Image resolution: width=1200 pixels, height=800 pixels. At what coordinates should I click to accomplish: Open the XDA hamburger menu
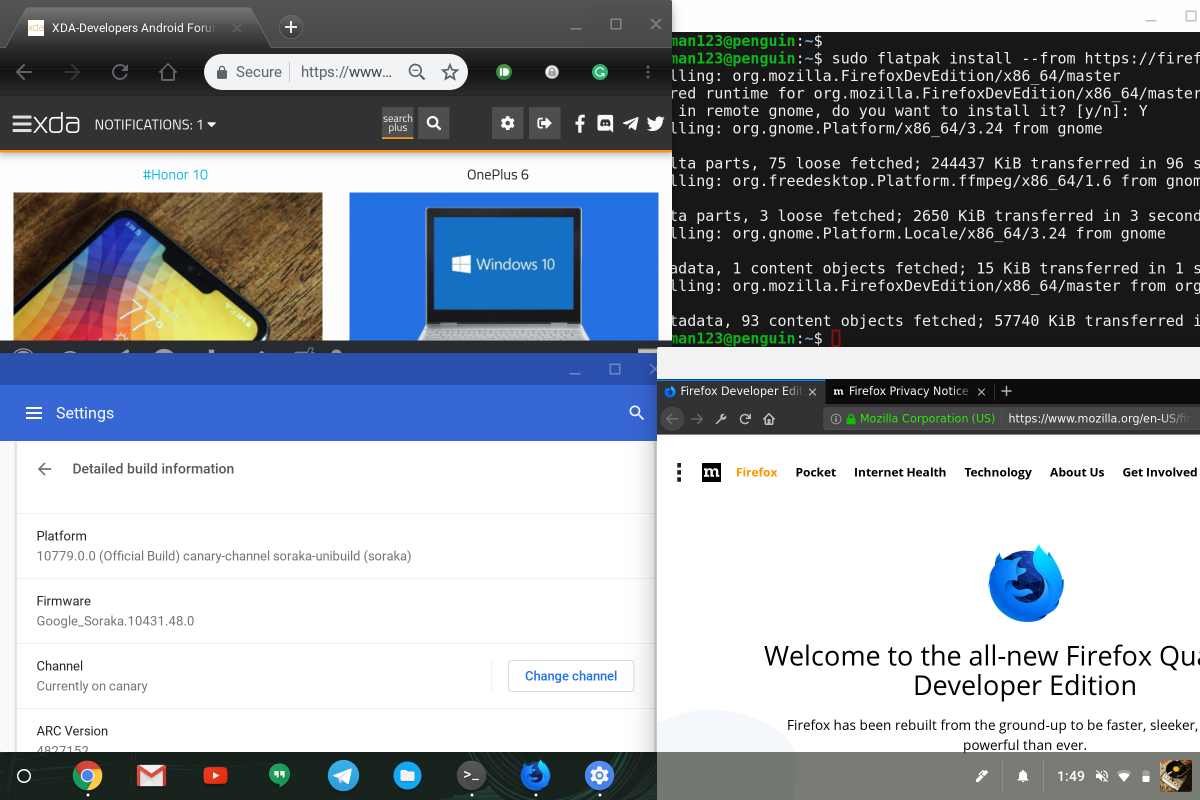pos(23,124)
